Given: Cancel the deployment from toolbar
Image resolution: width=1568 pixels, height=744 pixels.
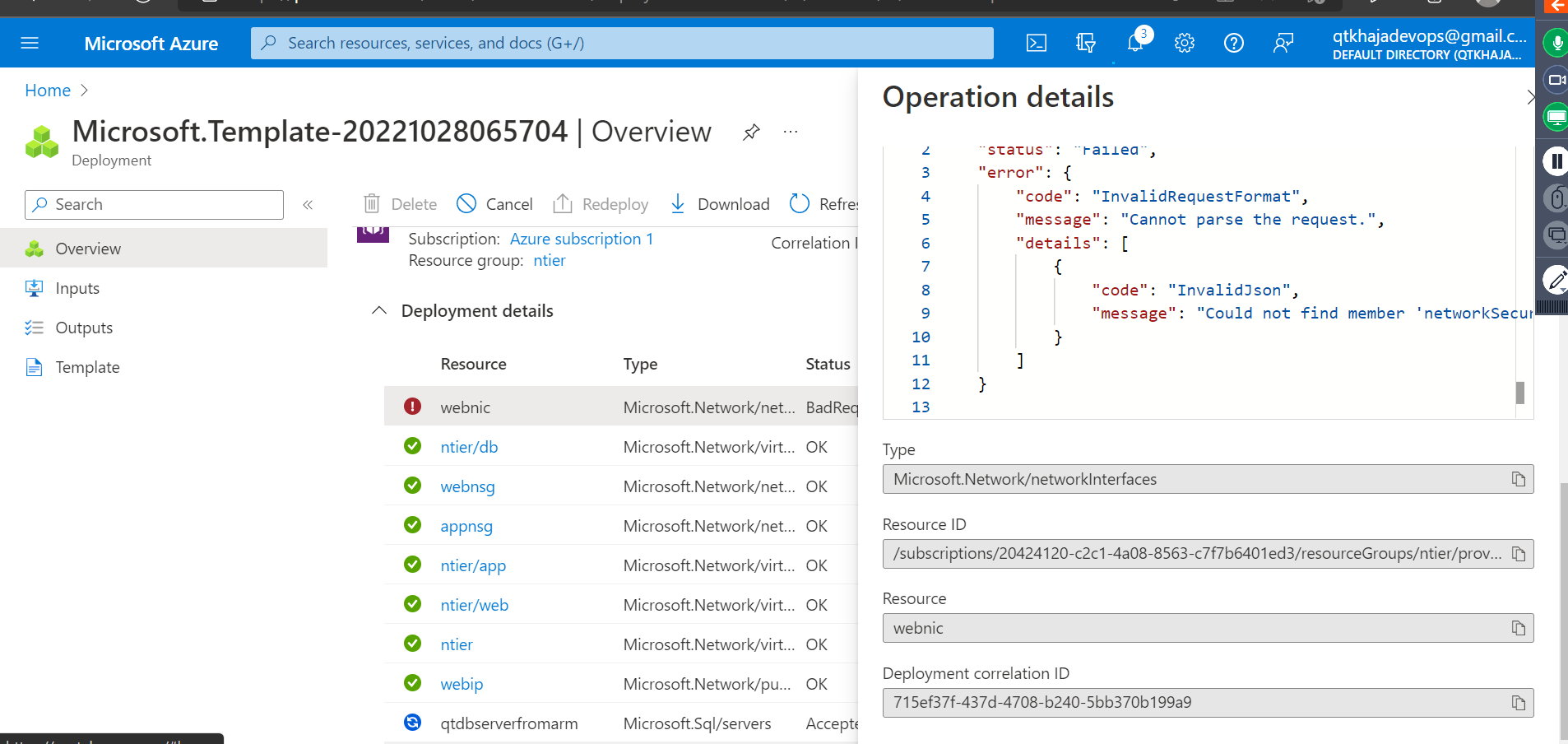Looking at the screenshot, I should point(494,204).
